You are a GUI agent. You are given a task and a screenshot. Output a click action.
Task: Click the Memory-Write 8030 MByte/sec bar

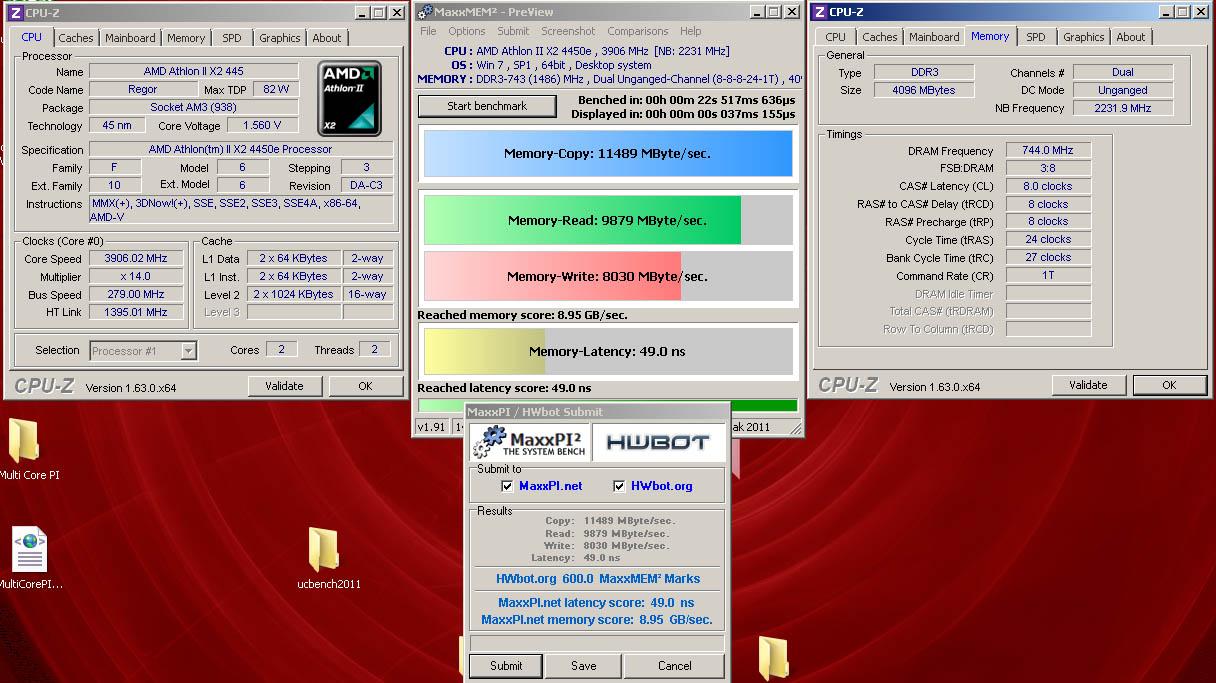coord(608,276)
